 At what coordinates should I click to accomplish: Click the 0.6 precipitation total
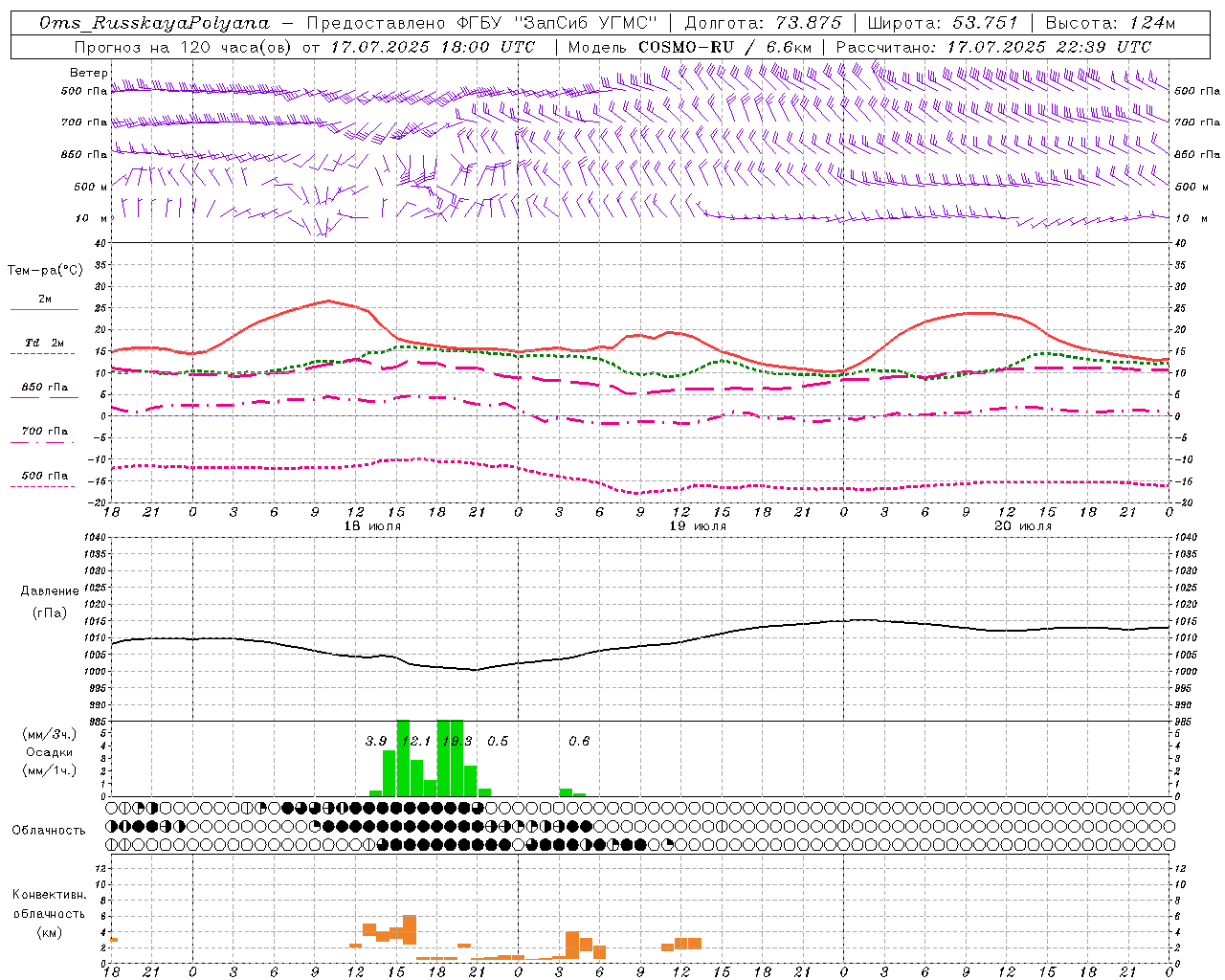click(579, 741)
